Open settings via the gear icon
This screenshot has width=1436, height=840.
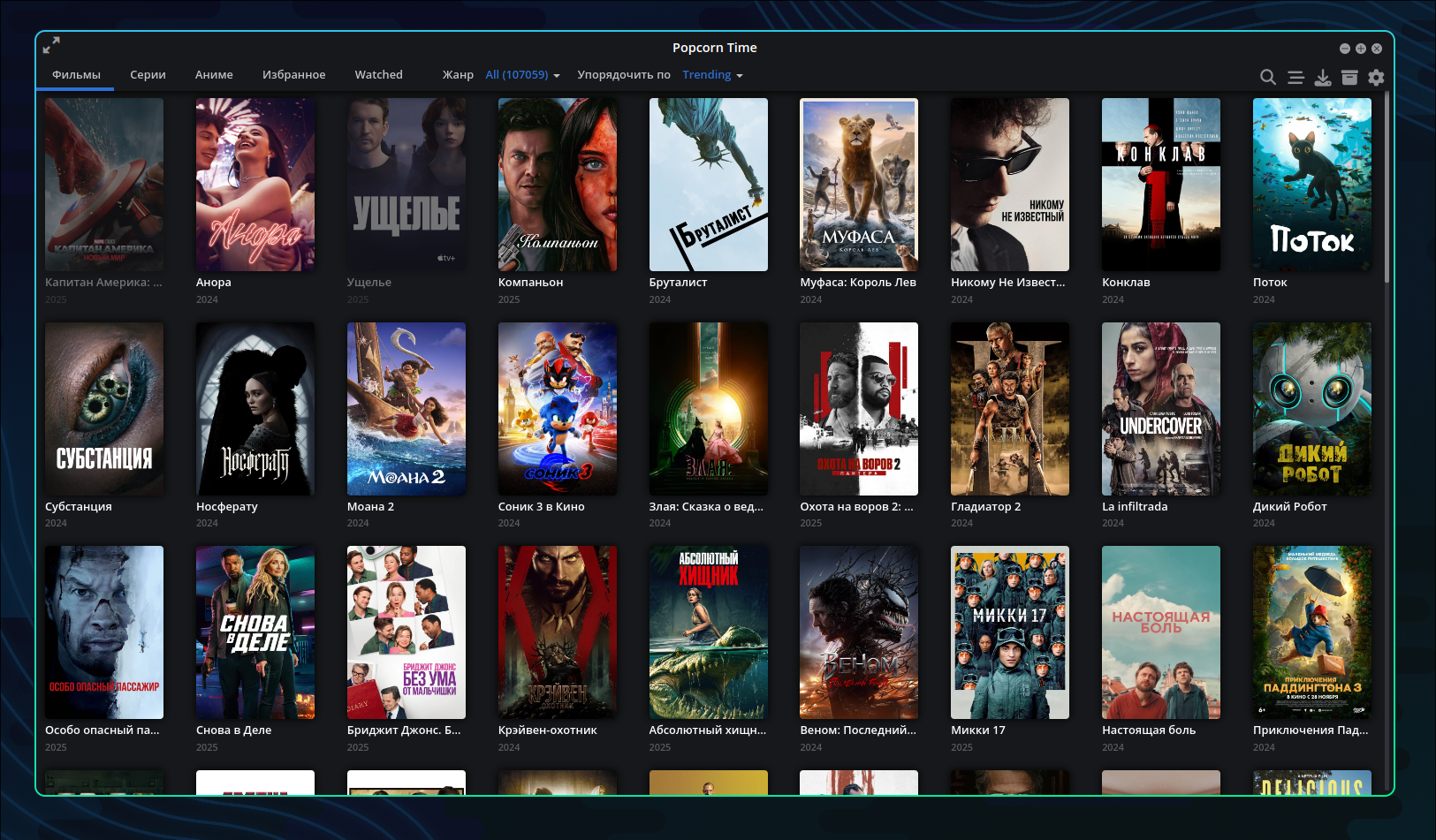[x=1376, y=77]
